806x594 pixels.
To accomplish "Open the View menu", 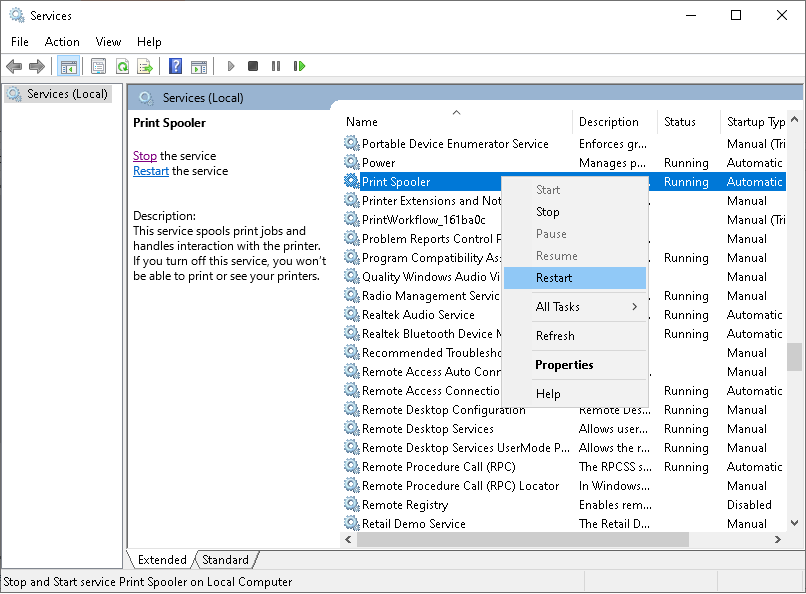I will tap(108, 42).
